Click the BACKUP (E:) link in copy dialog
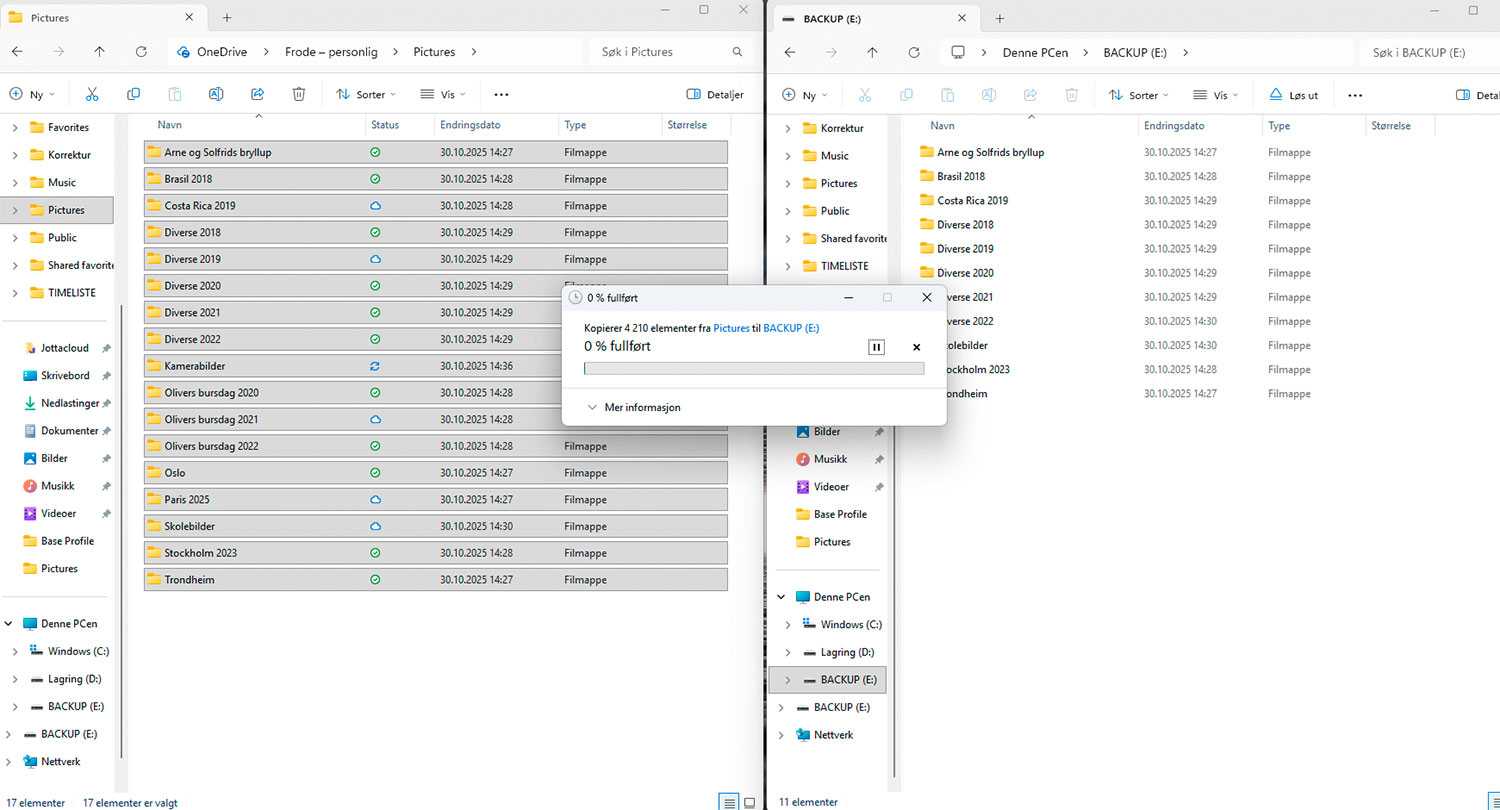1500x810 pixels. 791,328
